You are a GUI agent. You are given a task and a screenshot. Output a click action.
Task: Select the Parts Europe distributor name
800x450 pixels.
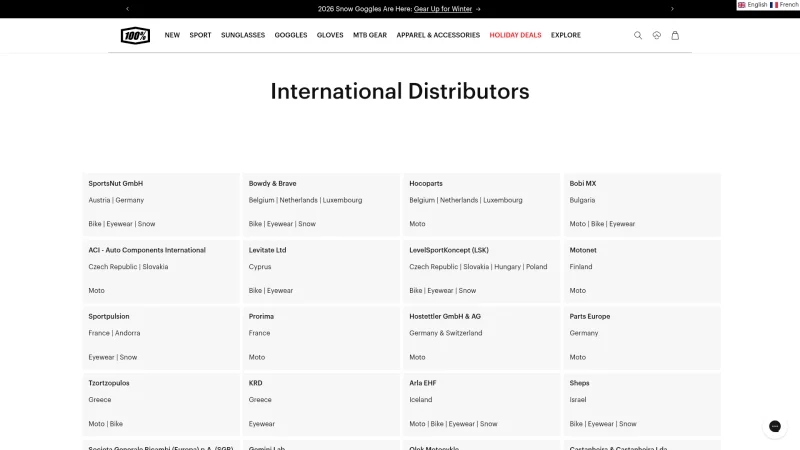point(590,316)
